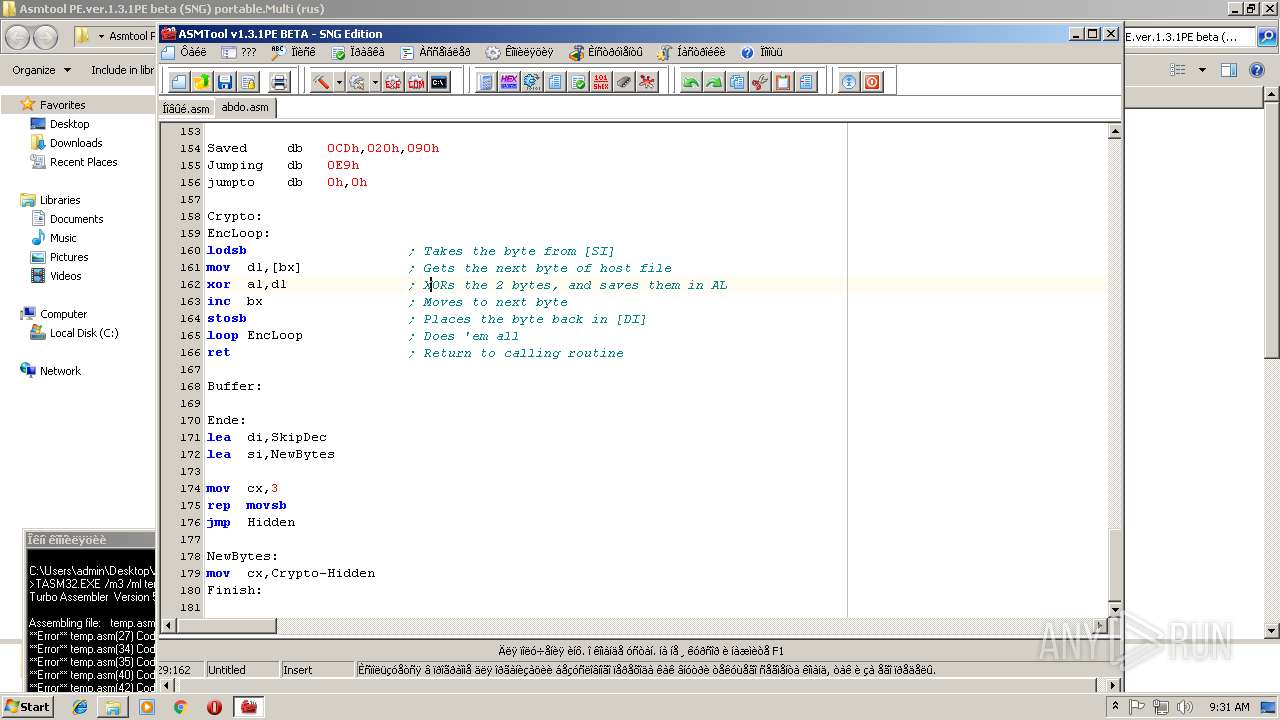Open Internet Explorer from the taskbar

tap(80, 707)
